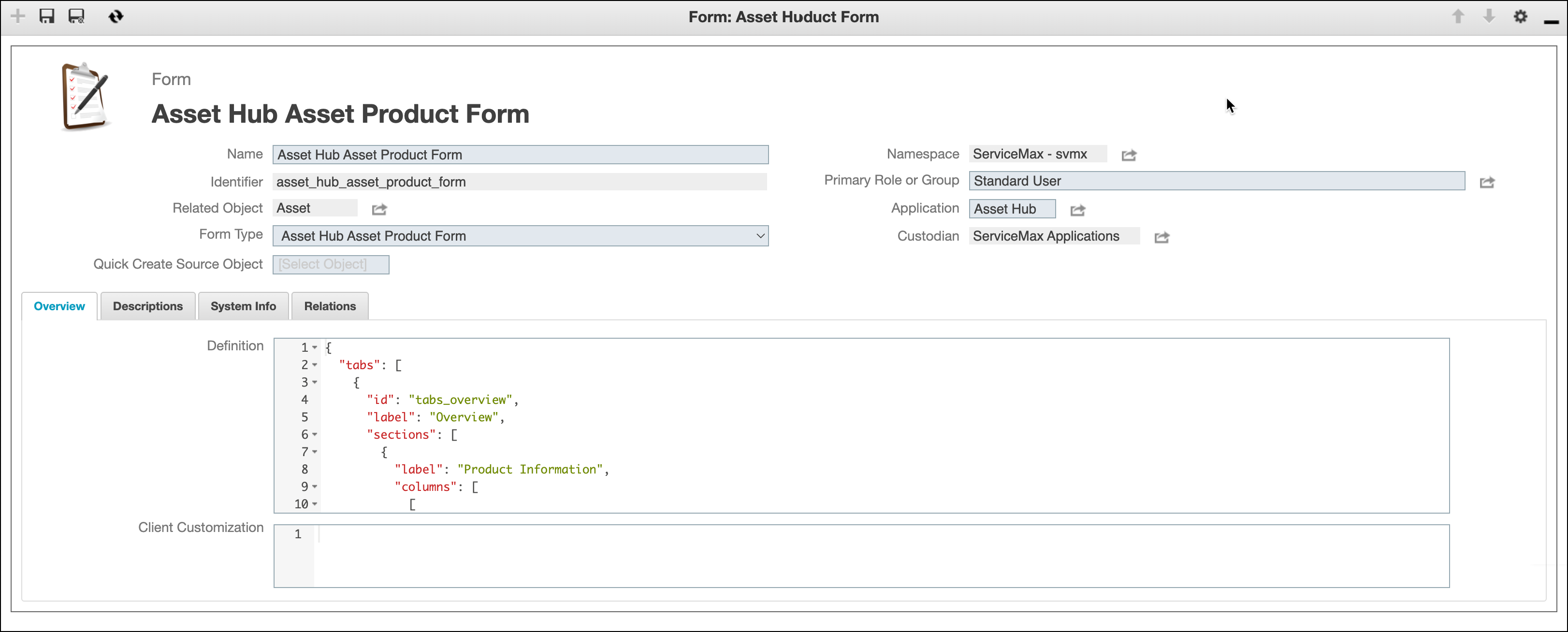The image size is (1568, 632).
Task: Click the Related Object Asset value
Action: click(315, 208)
